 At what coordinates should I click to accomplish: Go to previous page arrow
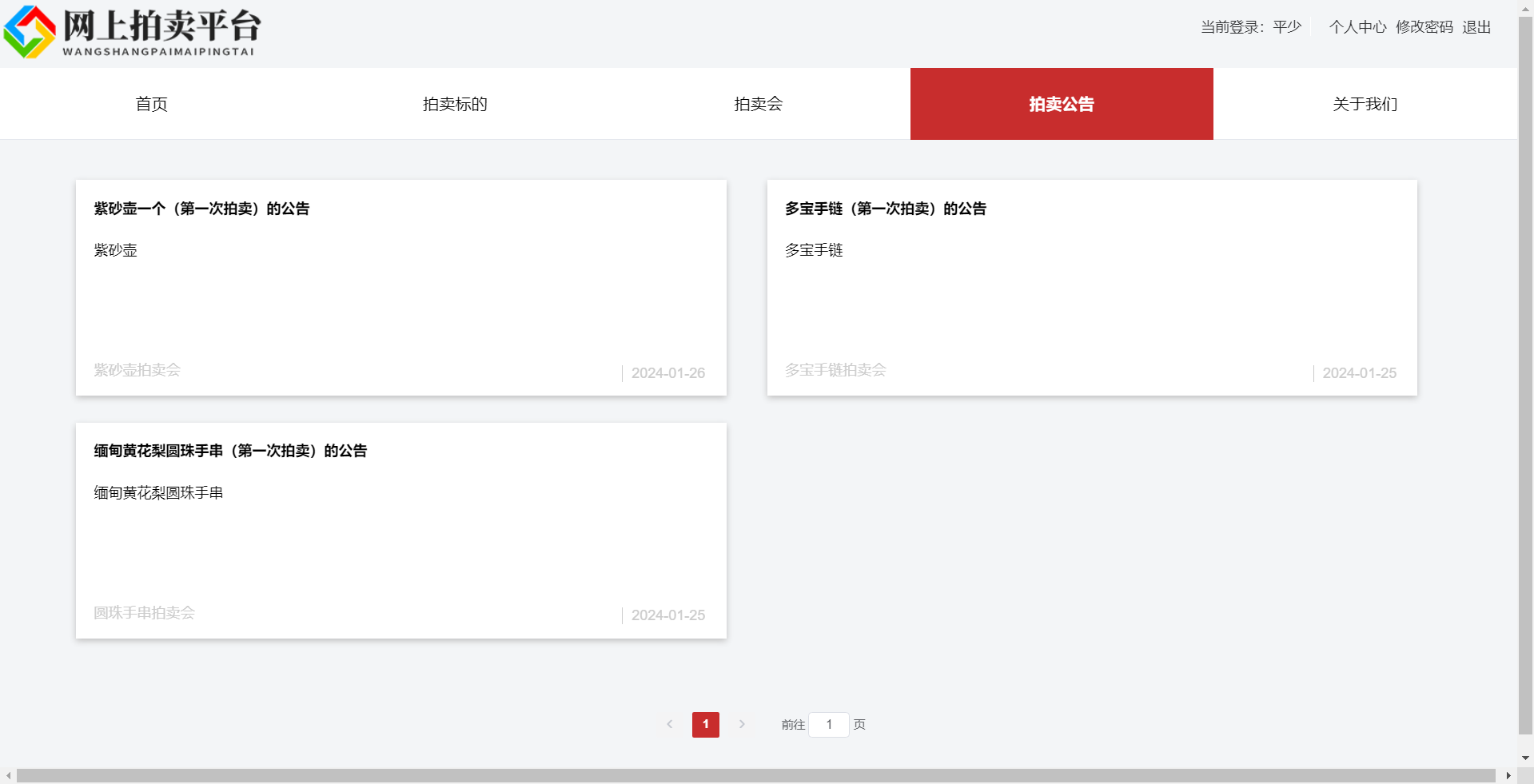click(670, 725)
